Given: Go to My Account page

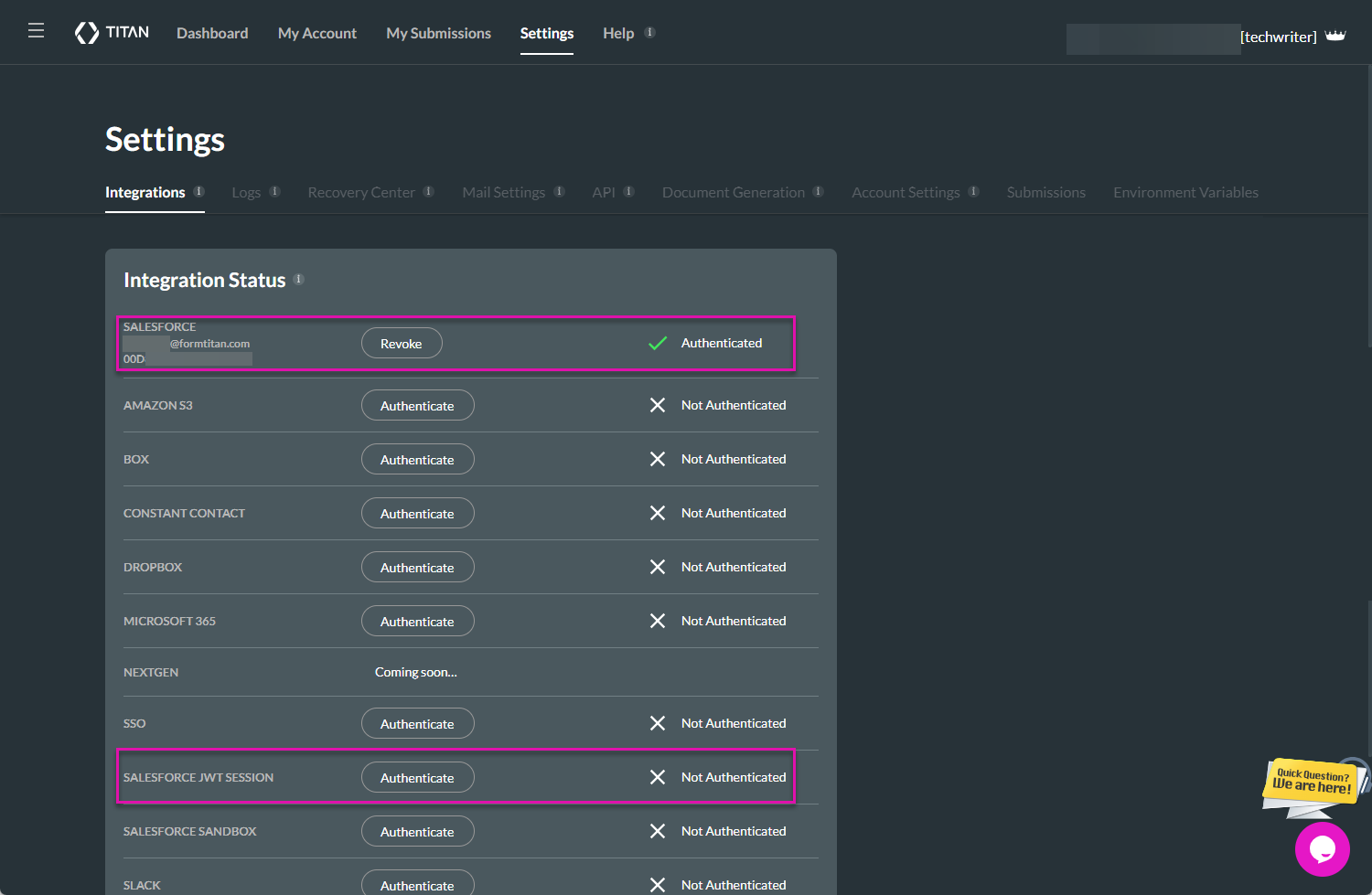Looking at the screenshot, I should coord(316,33).
